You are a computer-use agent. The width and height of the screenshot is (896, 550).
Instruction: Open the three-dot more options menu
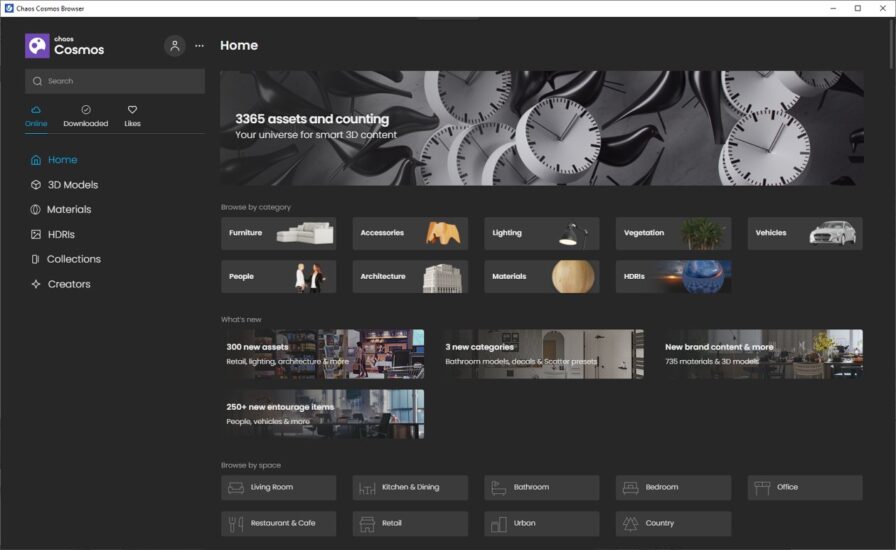199,46
